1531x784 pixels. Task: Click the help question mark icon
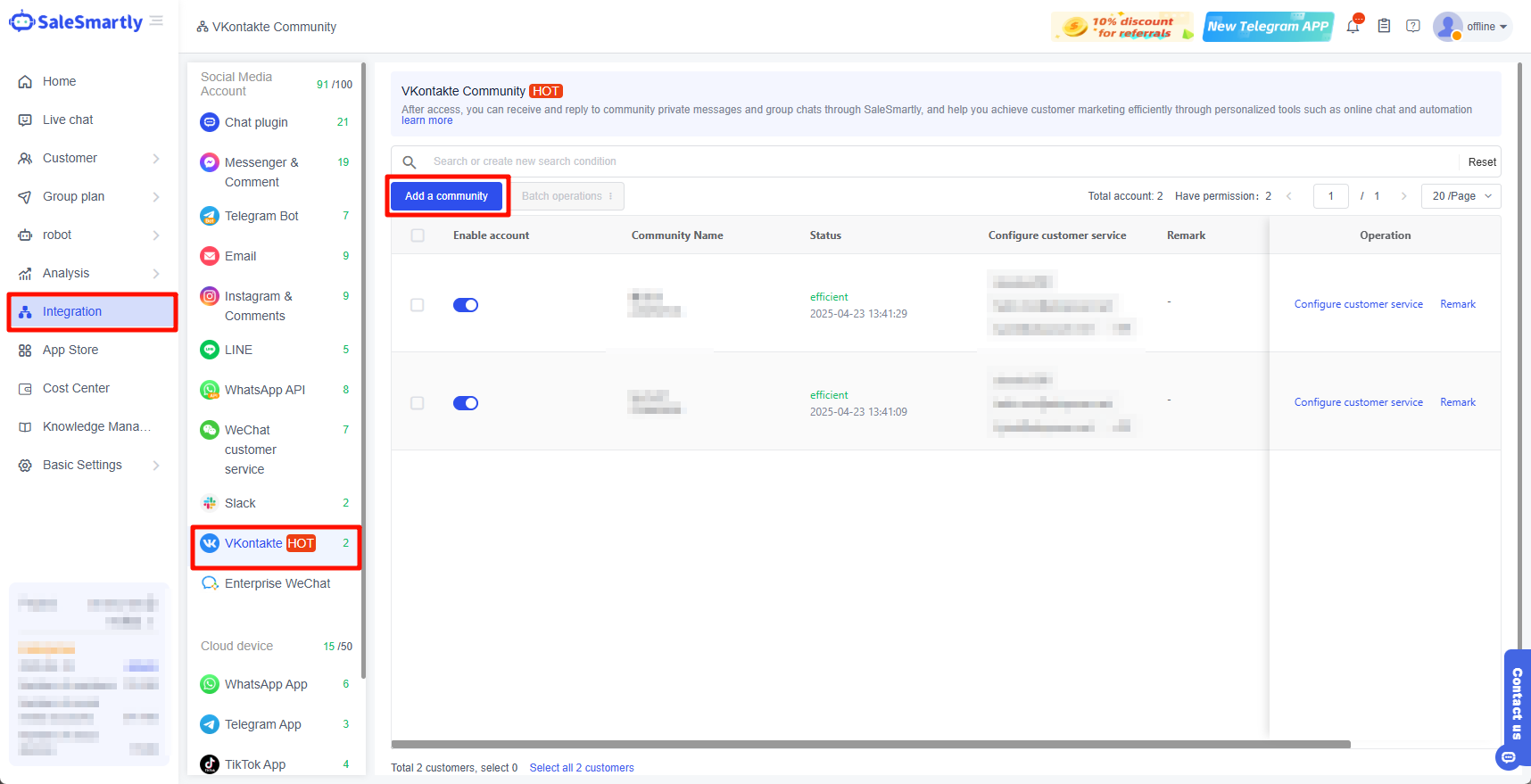point(1413,26)
